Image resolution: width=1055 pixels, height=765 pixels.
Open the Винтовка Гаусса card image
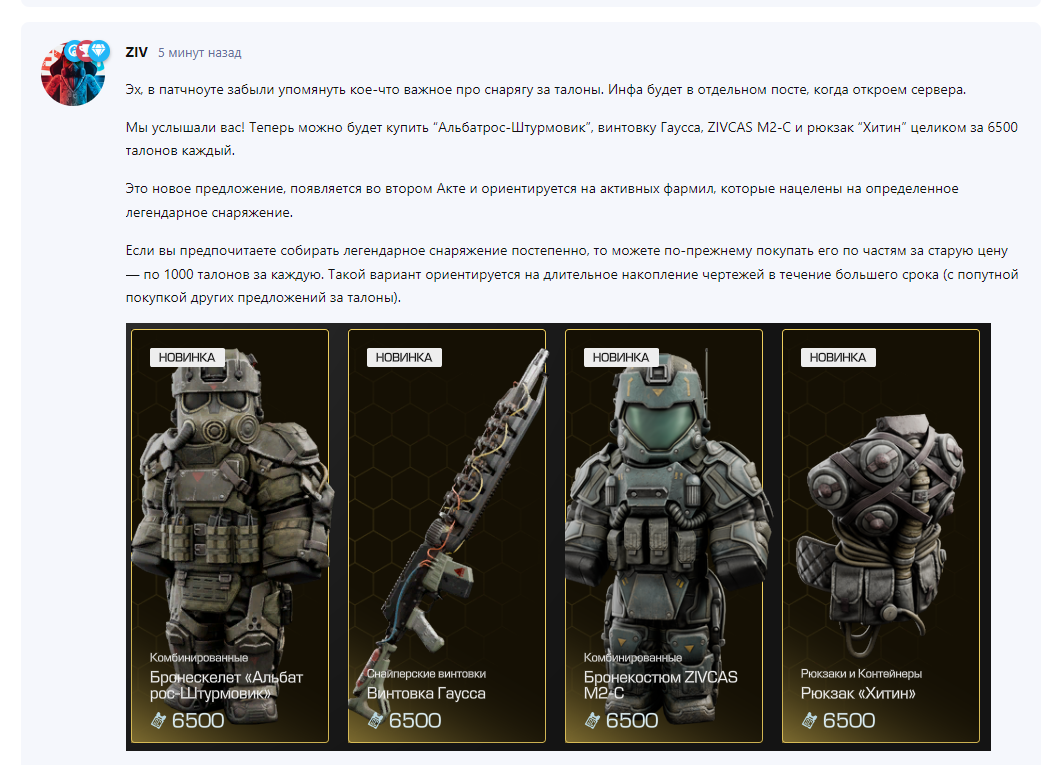point(447,536)
